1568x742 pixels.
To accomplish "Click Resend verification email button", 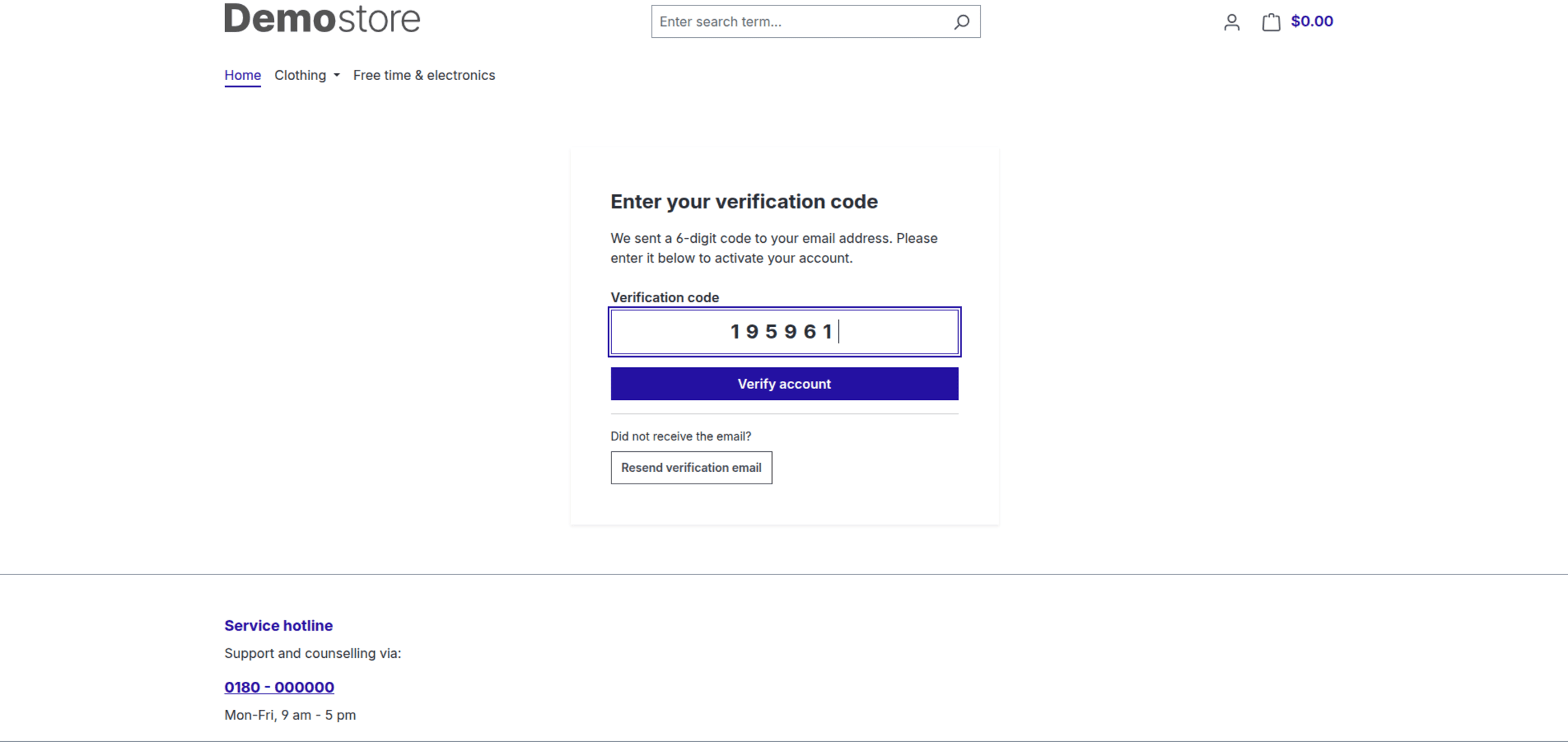I will 691,468.
